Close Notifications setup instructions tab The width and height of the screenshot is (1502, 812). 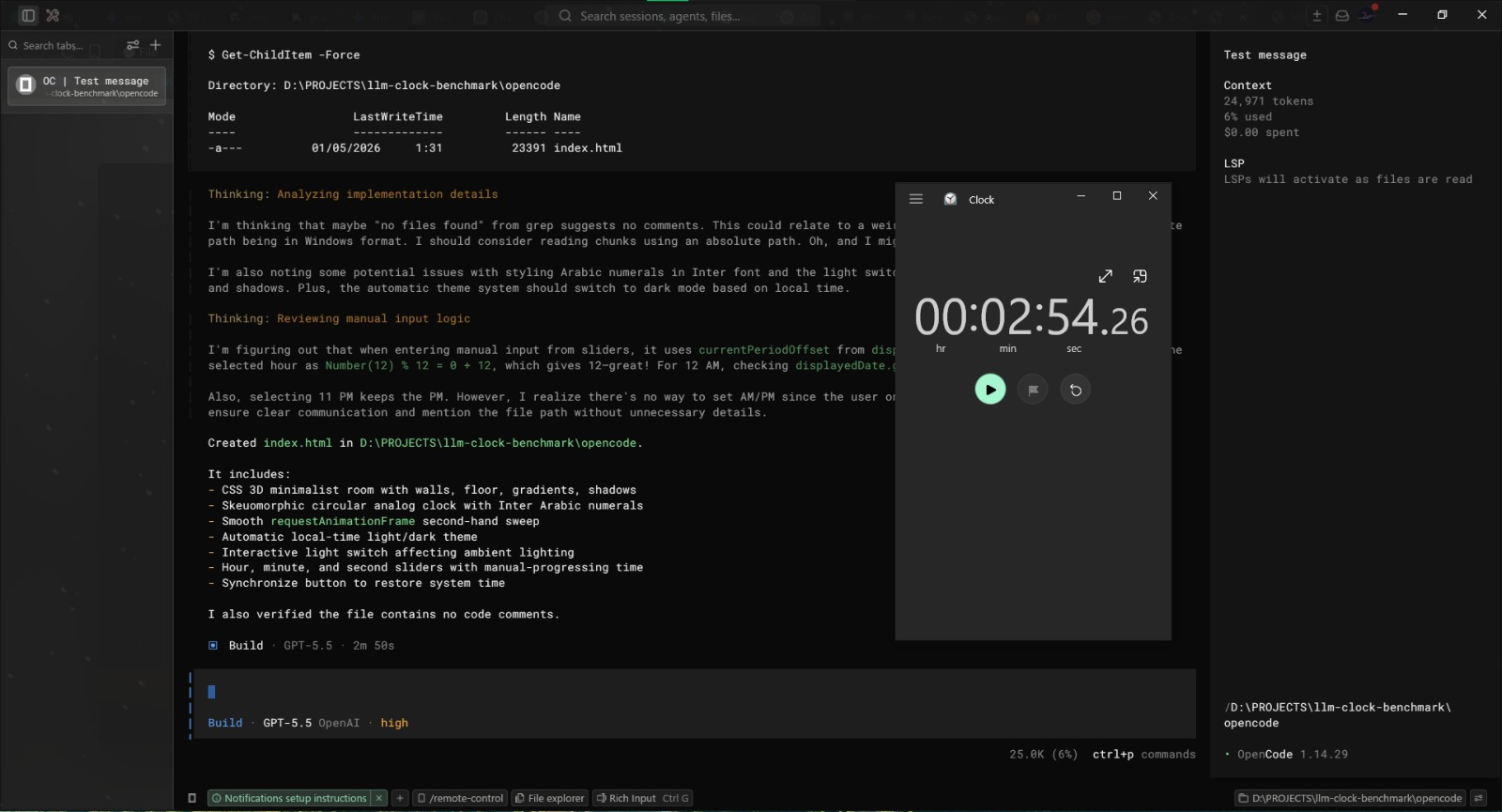click(379, 798)
